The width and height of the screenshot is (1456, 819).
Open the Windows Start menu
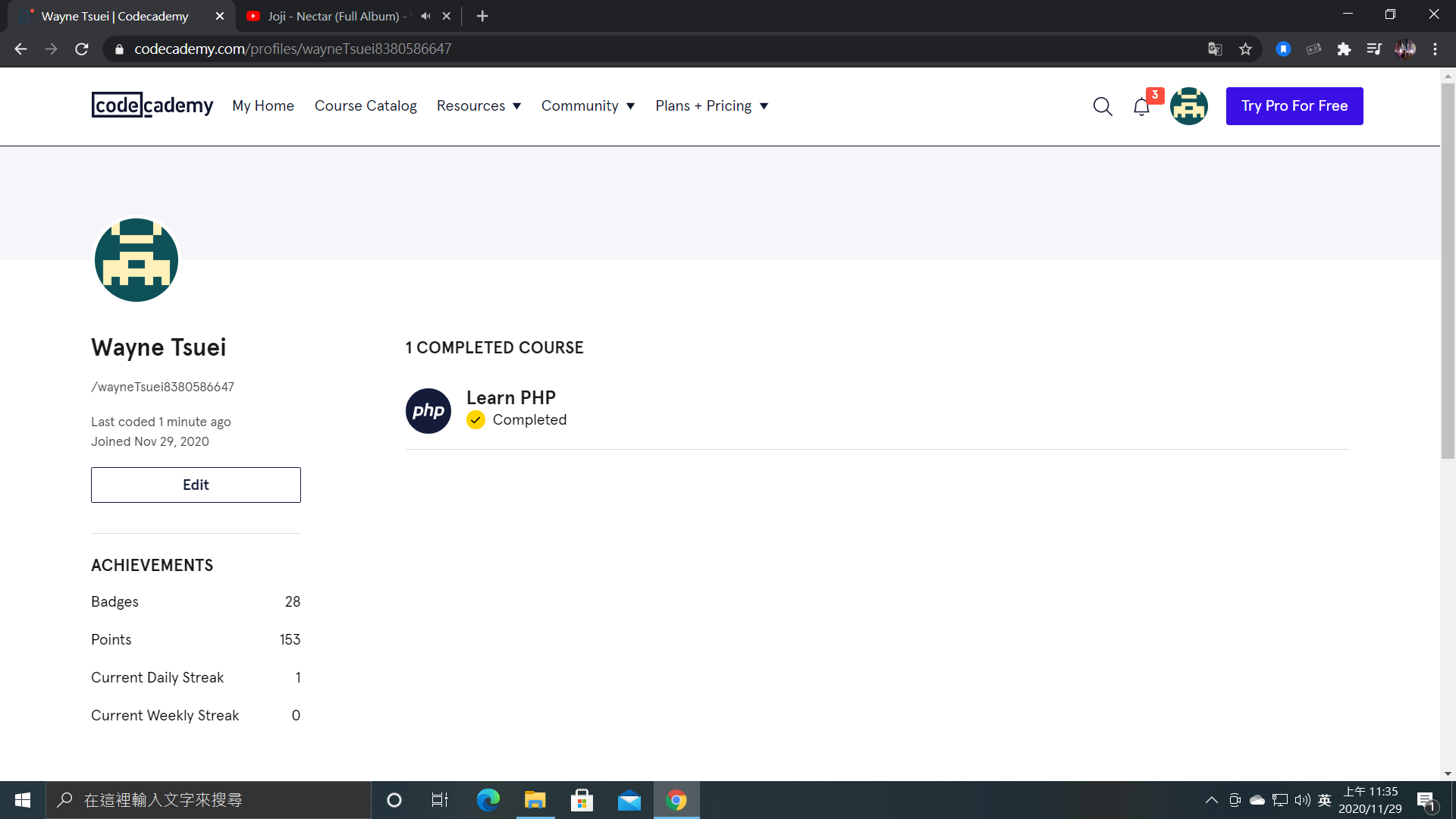click(x=23, y=800)
